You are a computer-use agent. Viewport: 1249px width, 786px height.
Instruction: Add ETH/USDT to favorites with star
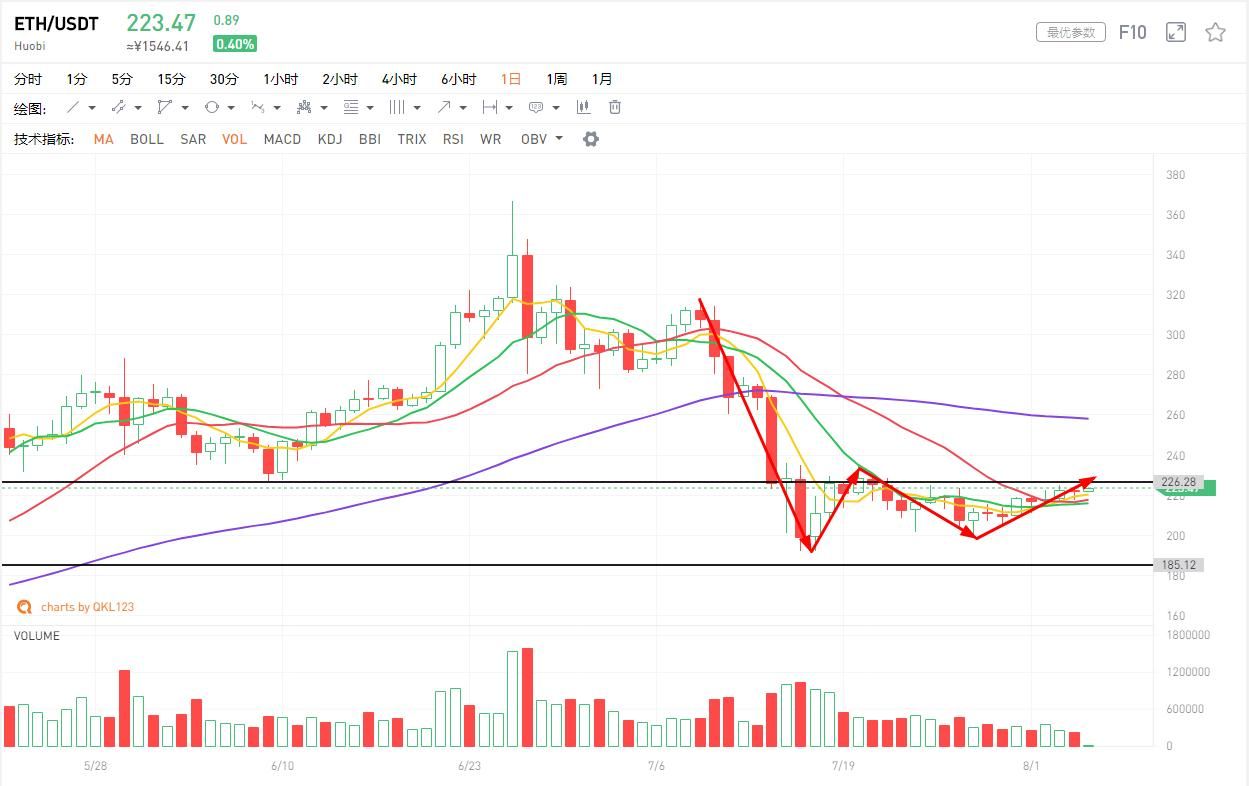[x=1215, y=32]
